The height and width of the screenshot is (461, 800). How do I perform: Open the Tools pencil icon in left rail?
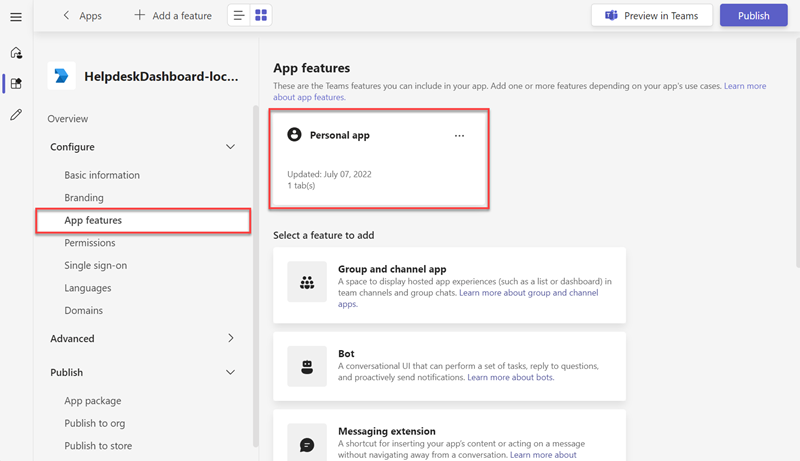[16, 115]
